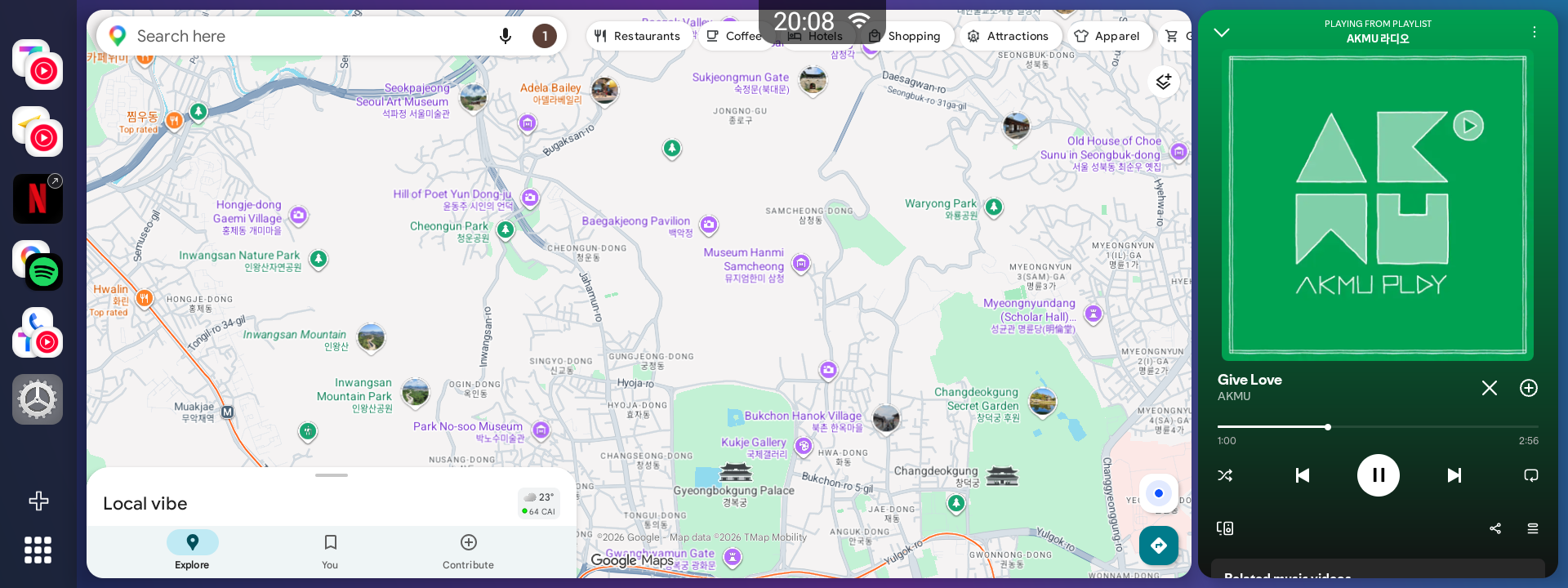Tap the AKMU PLAY album artwork

1378,206
